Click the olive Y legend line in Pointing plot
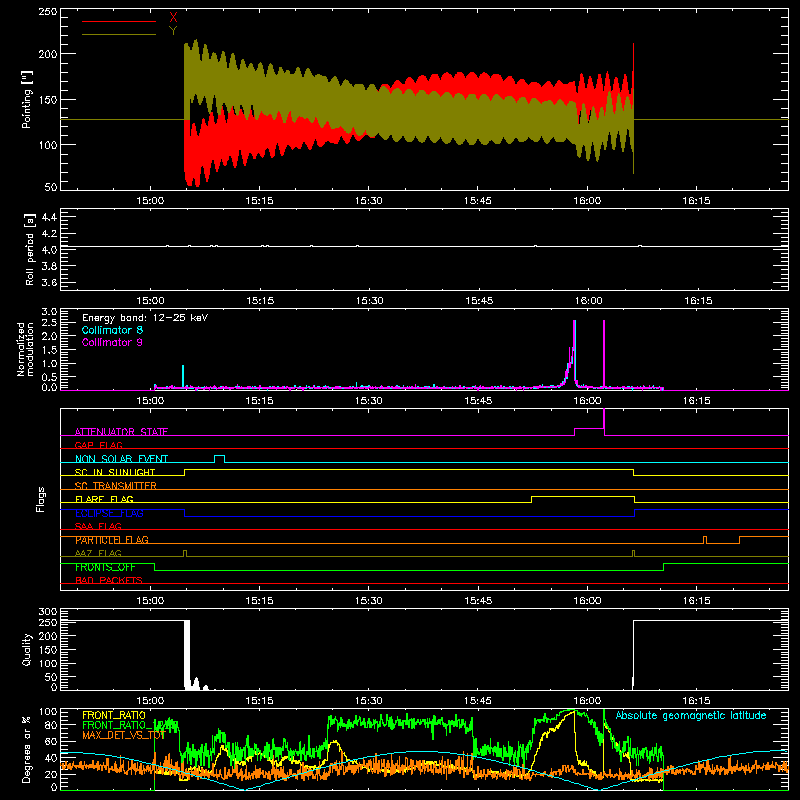This screenshot has width=800, height=800. 118,34
